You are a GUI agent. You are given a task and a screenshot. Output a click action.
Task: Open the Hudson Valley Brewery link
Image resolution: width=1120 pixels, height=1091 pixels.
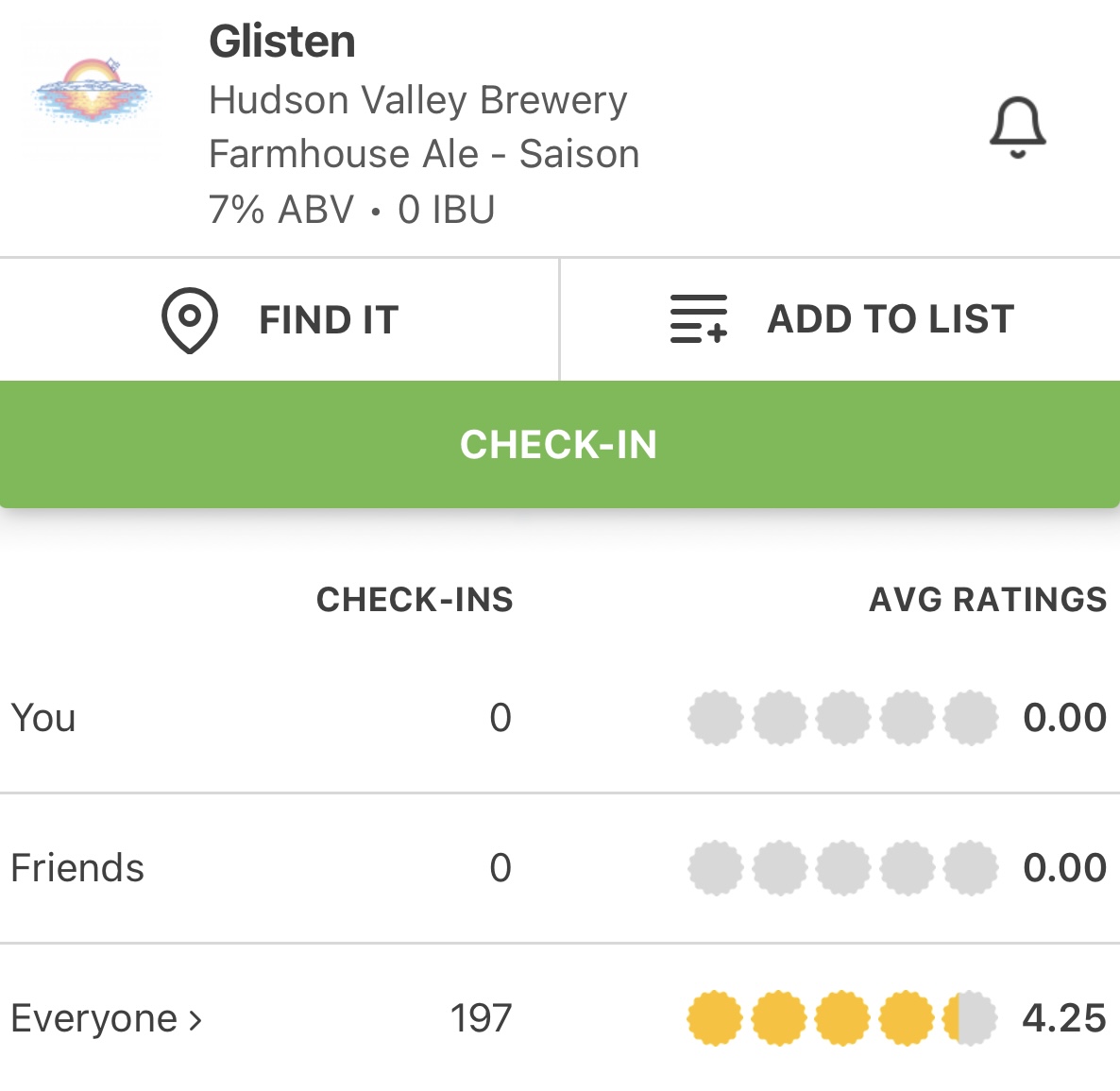click(417, 100)
